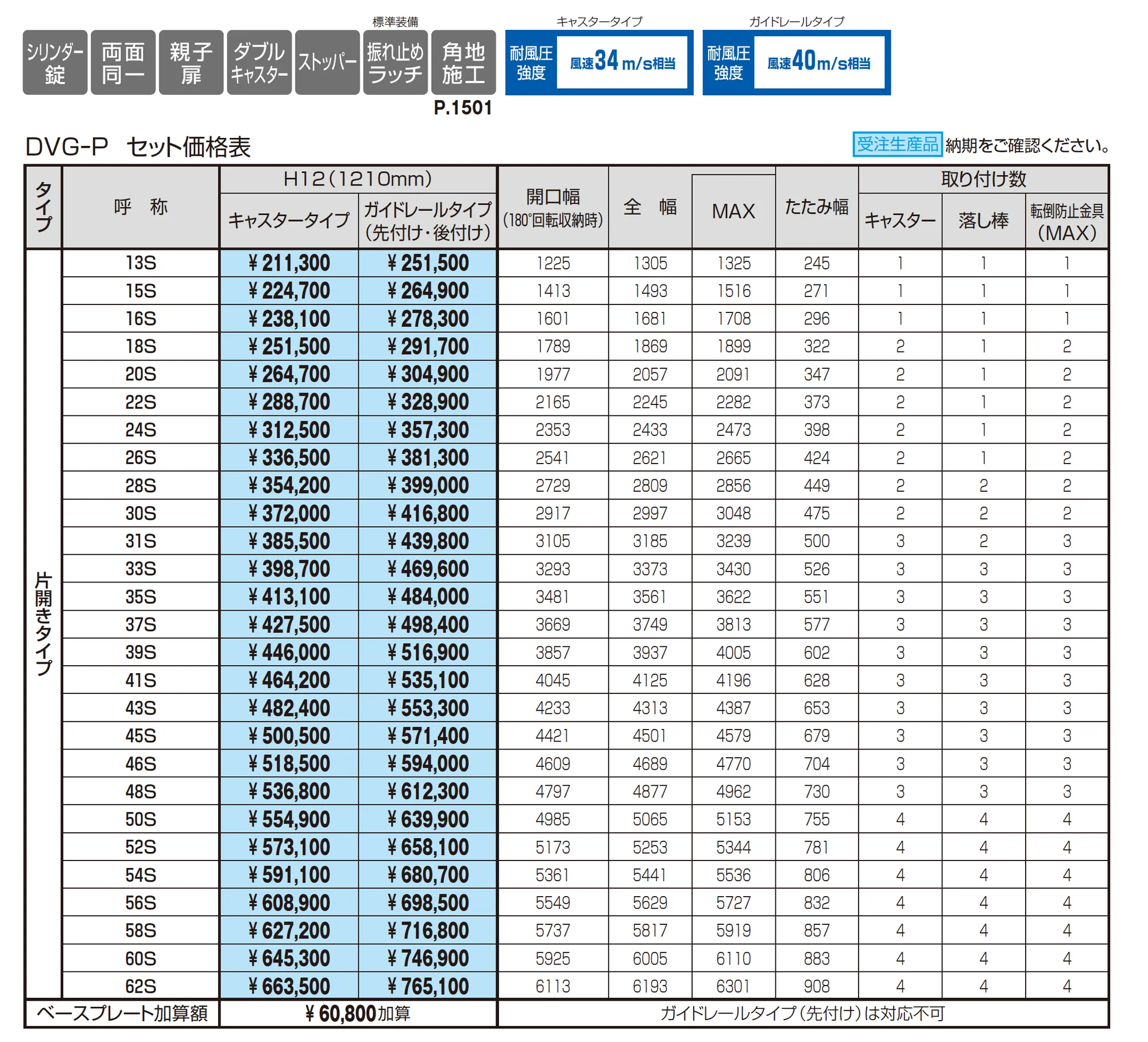Image resolution: width=1148 pixels, height=1042 pixels.
Task: Select the 転倒防止金具(MAX) column header
Action: [1066, 221]
